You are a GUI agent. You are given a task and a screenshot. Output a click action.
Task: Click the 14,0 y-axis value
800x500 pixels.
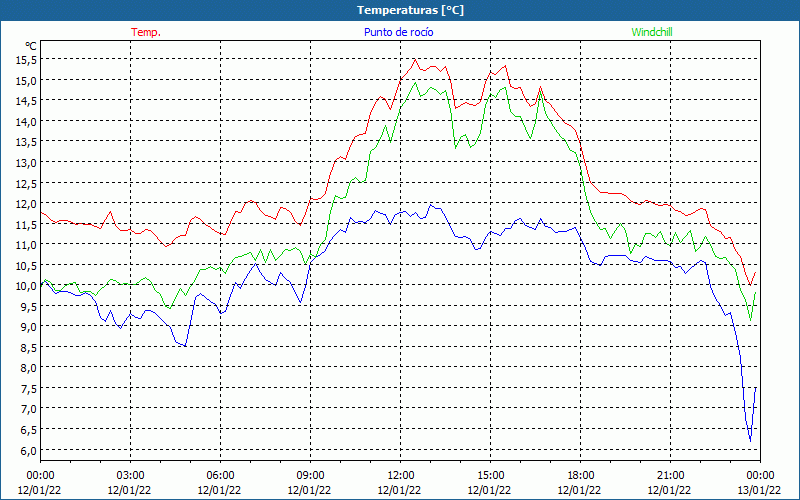tap(28, 121)
